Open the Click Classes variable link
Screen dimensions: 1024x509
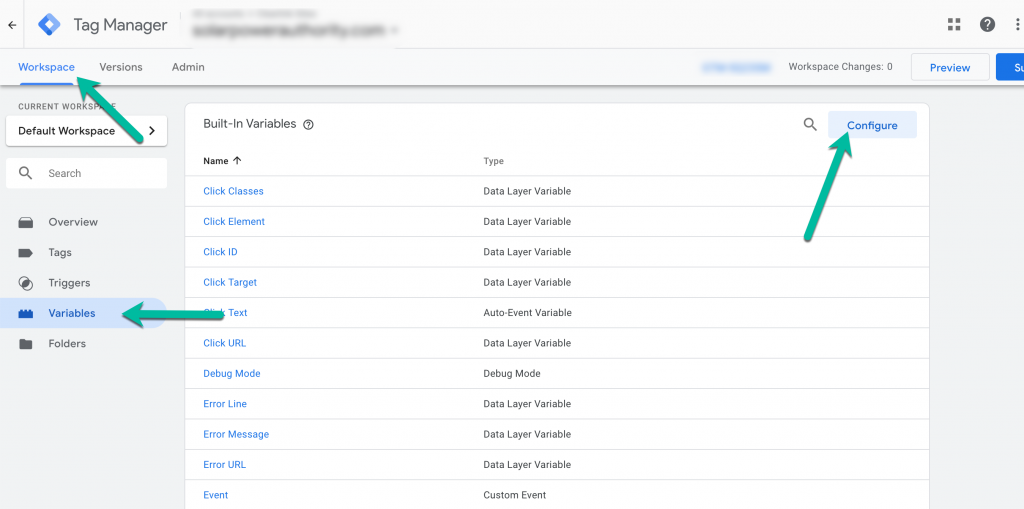coord(233,191)
